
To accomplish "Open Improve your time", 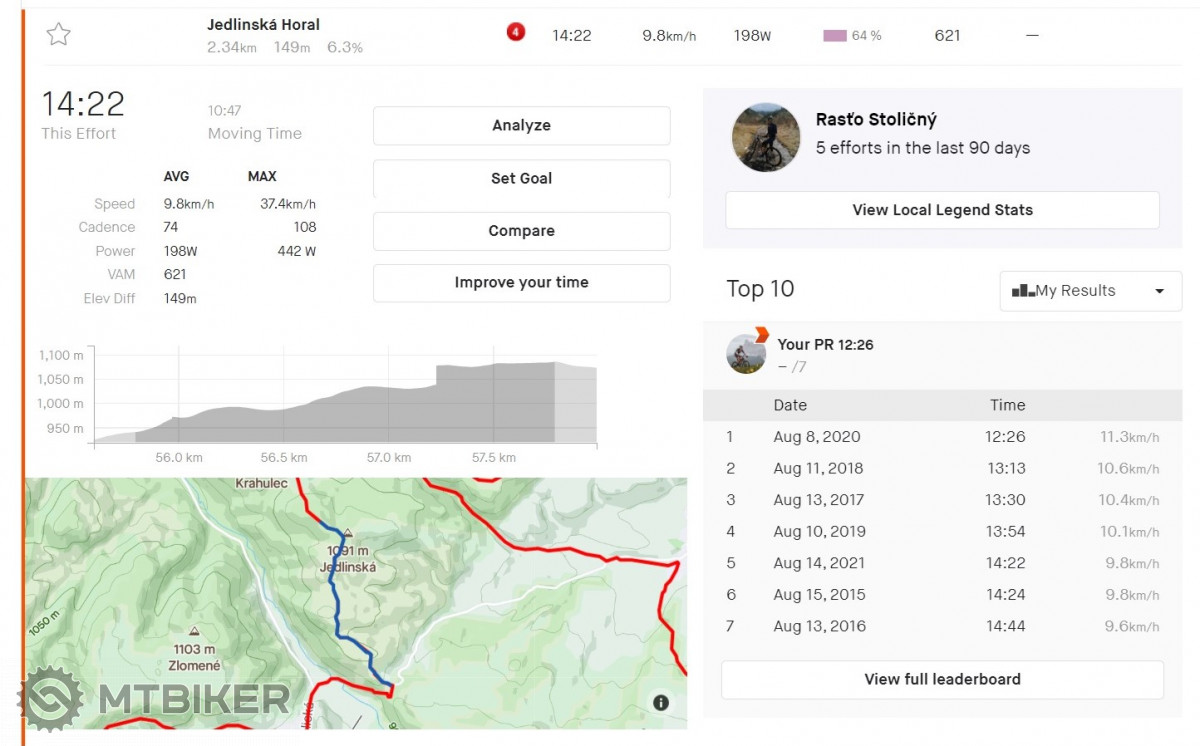I will click(x=521, y=283).
